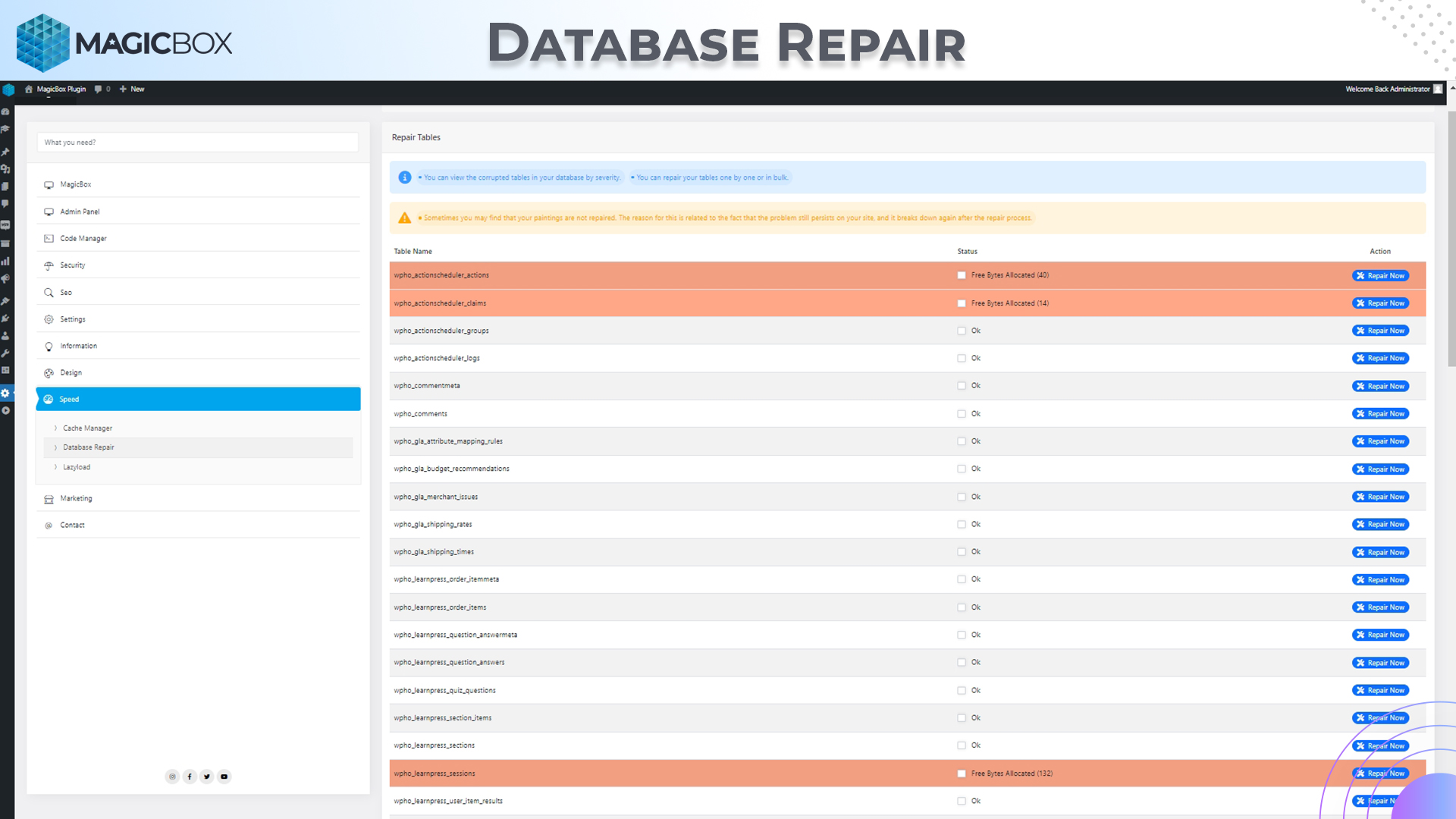Click the MagicBox monitor icon in sidebar
This screenshot has height=819, width=1456.
49,185
